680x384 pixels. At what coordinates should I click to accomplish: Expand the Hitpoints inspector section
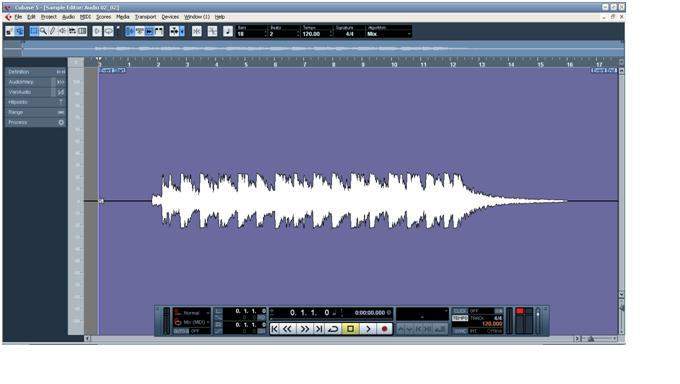point(36,102)
